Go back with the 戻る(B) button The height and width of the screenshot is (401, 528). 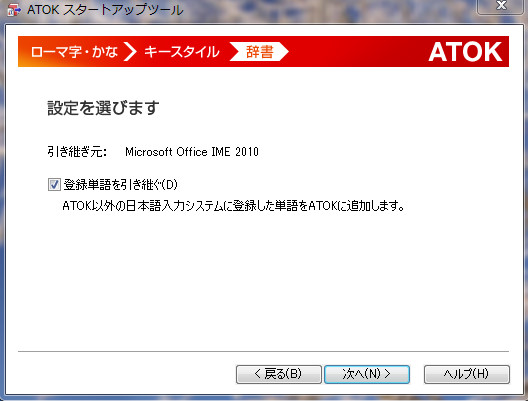278,374
